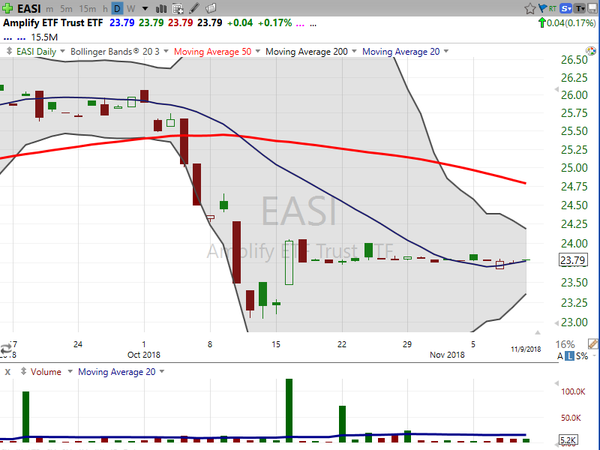The width and height of the screenshot is (600, 450).
Task: Click the add indicator template icon
Action: click(x=178, y=8)
